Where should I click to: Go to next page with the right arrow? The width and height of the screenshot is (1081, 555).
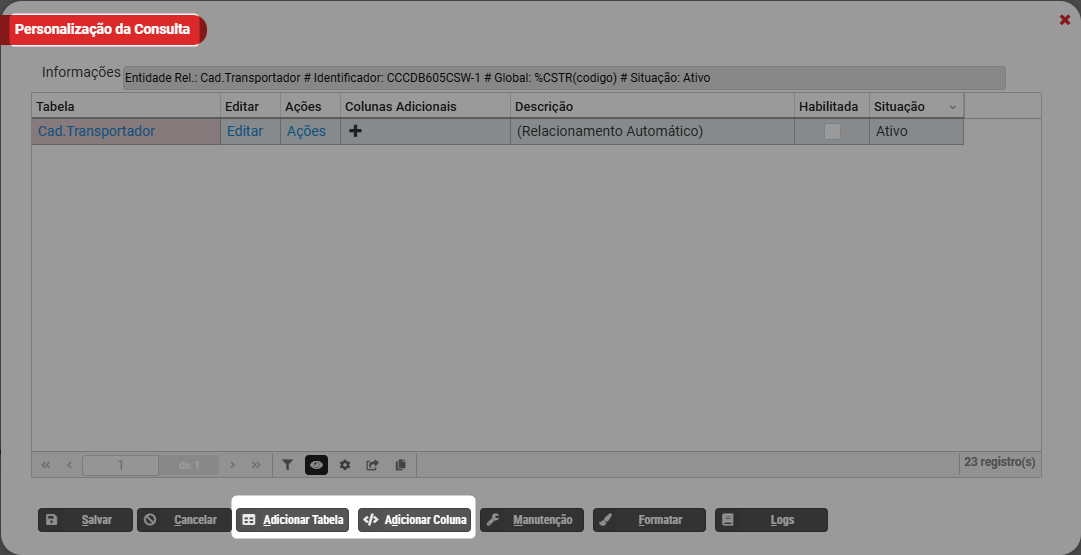point(232,465)
